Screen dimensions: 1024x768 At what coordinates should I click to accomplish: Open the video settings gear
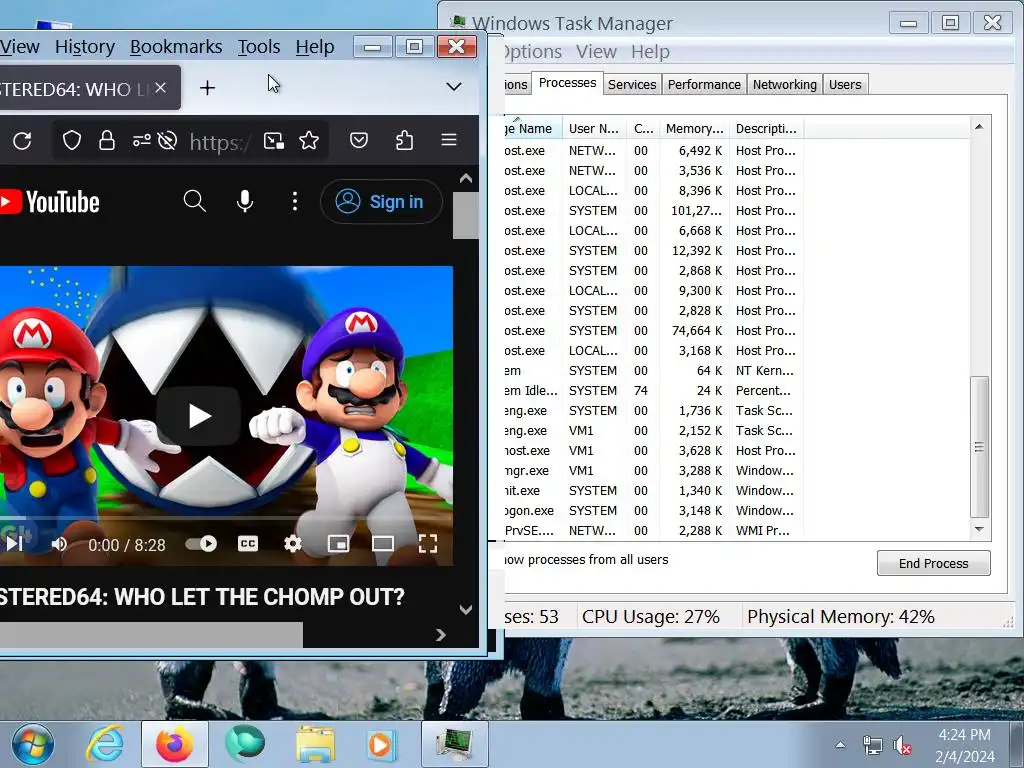pos(293,543)
